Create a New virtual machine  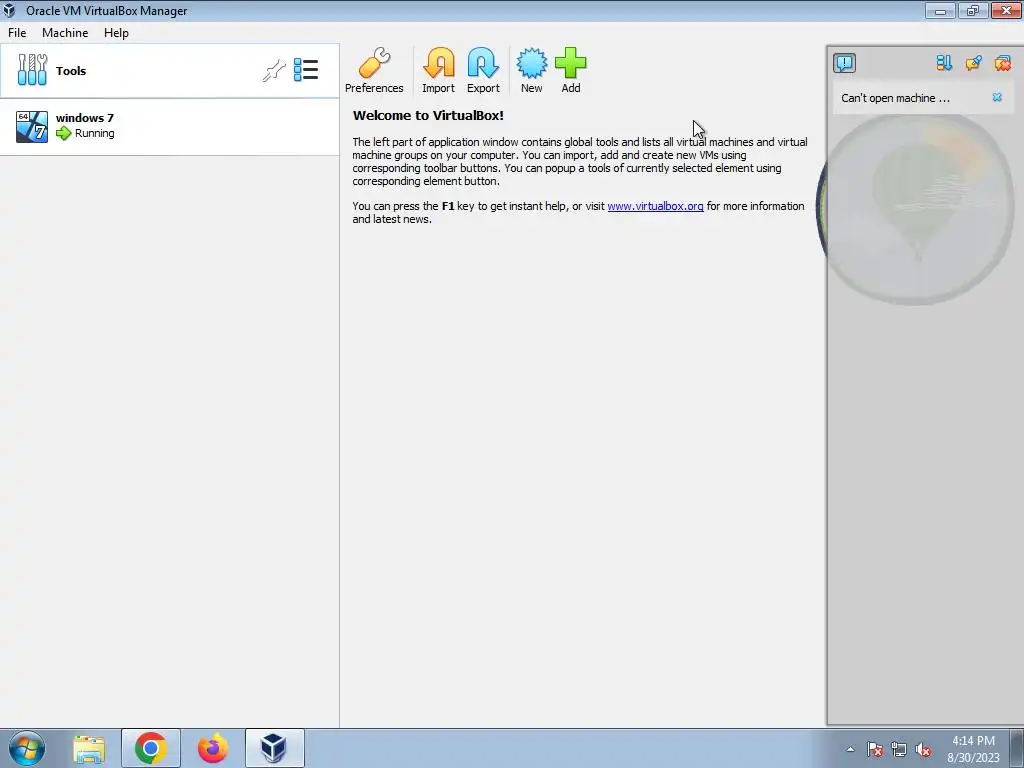tap(532, 70)
